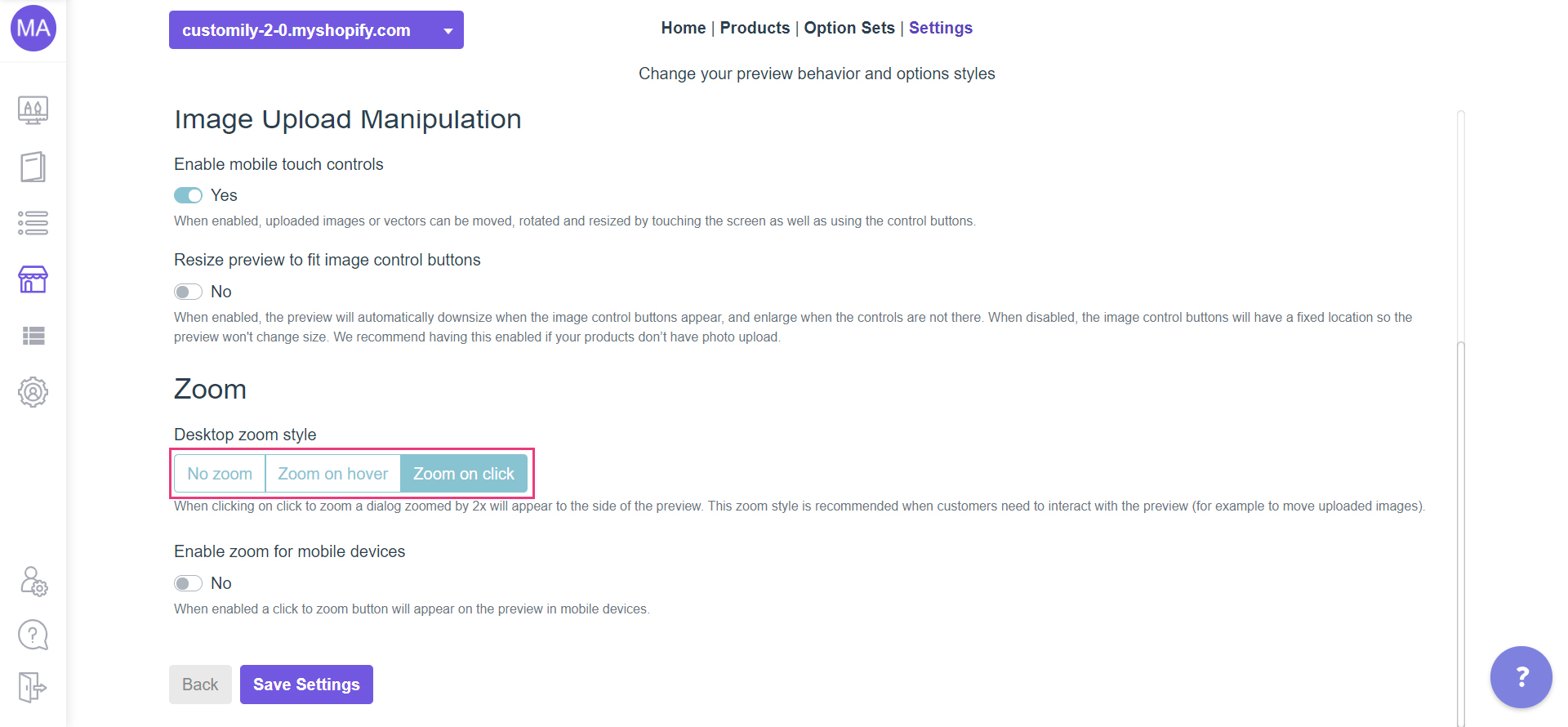This screenshot has height=727, width=1568.
Task: Select the storefront icon in sidebar
Action: pyautogui.click(x=33, y=279)
